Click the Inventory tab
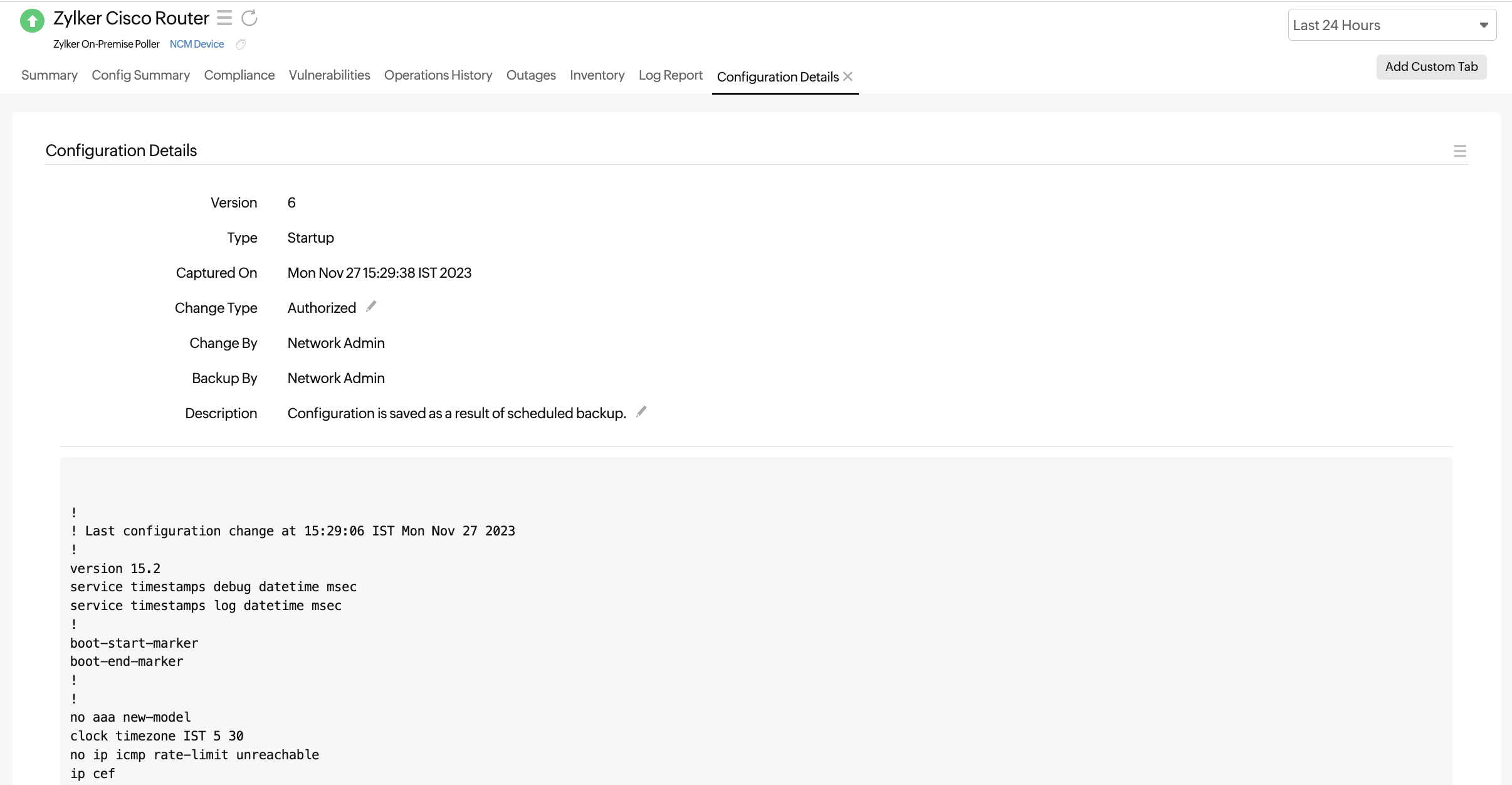The image size is (1512, 785). pos(597,76)
